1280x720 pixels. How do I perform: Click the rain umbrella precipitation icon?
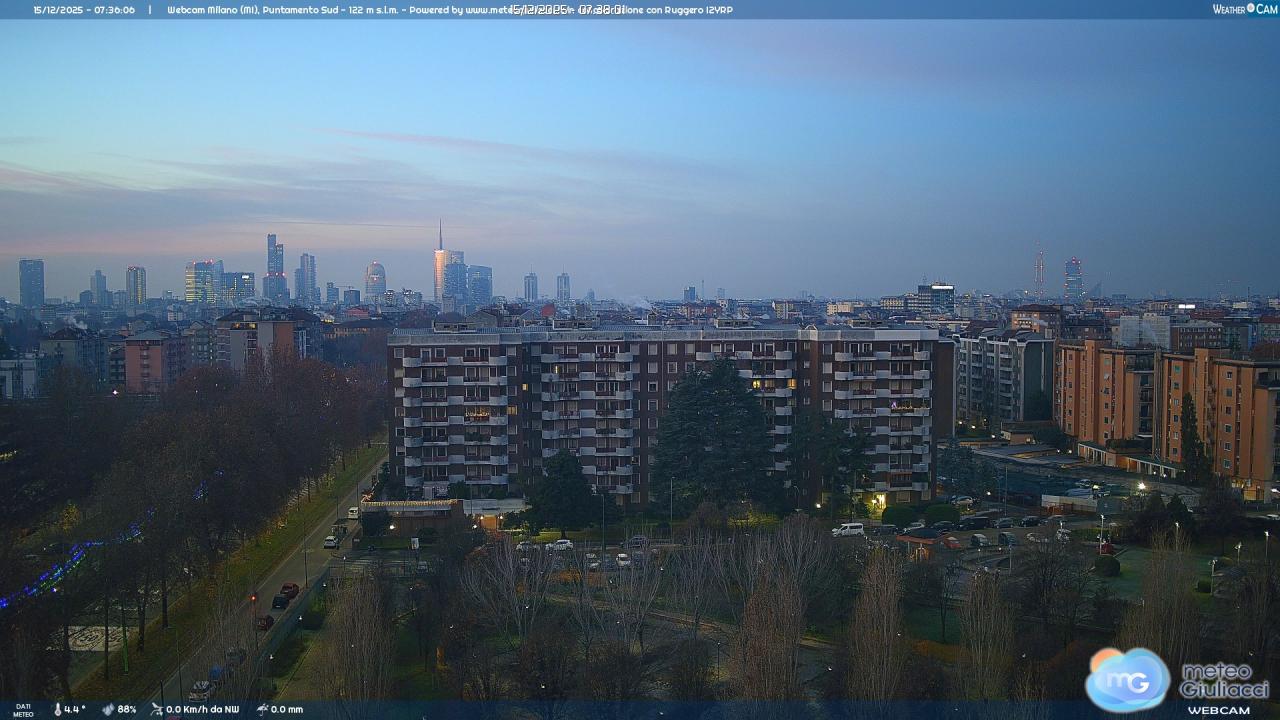pos(262,709)
